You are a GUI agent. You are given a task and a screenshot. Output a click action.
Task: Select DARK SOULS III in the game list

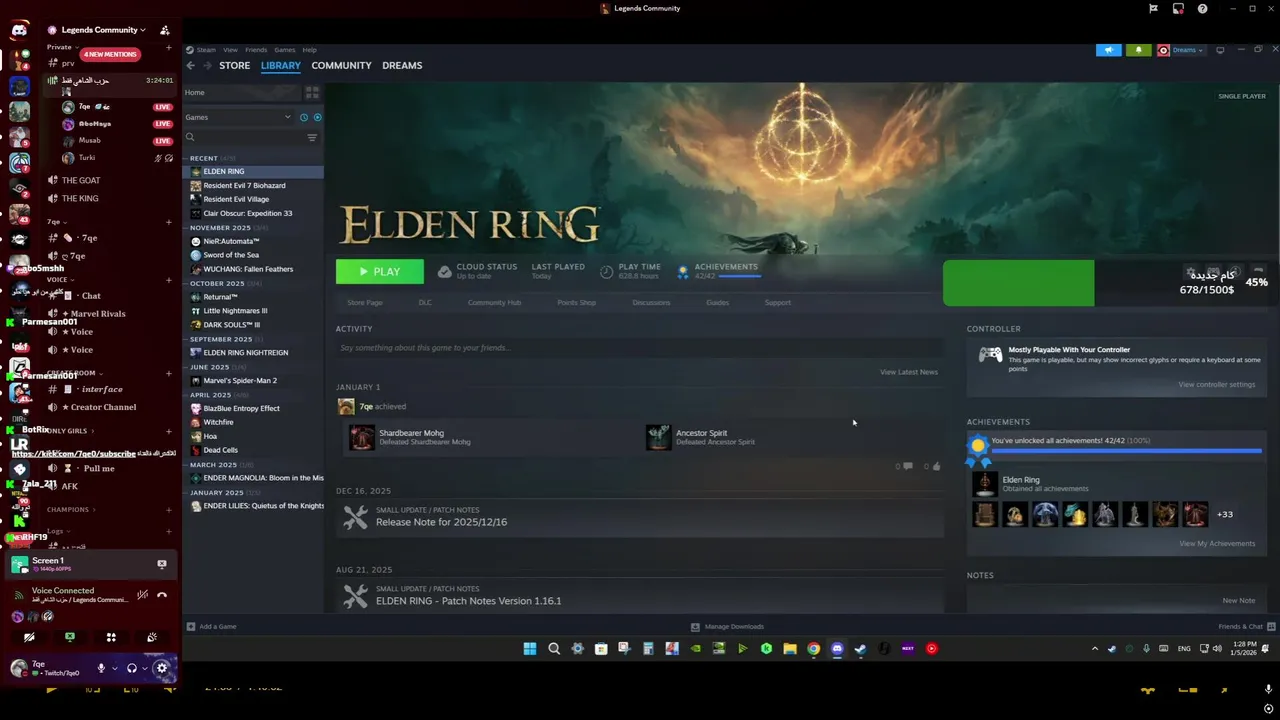pos(231,325)
